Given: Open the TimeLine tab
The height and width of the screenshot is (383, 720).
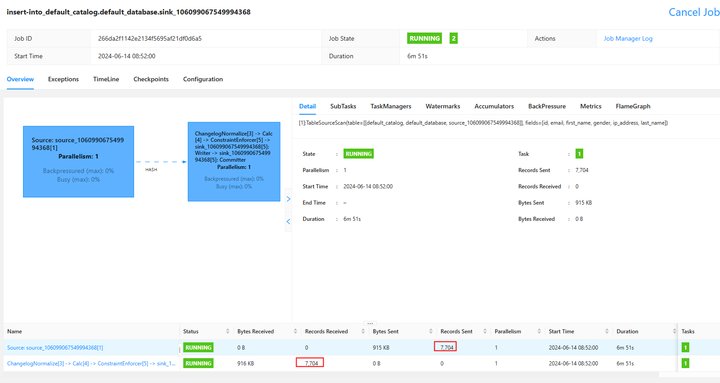Looking at the screenshot, I should 106,79.
